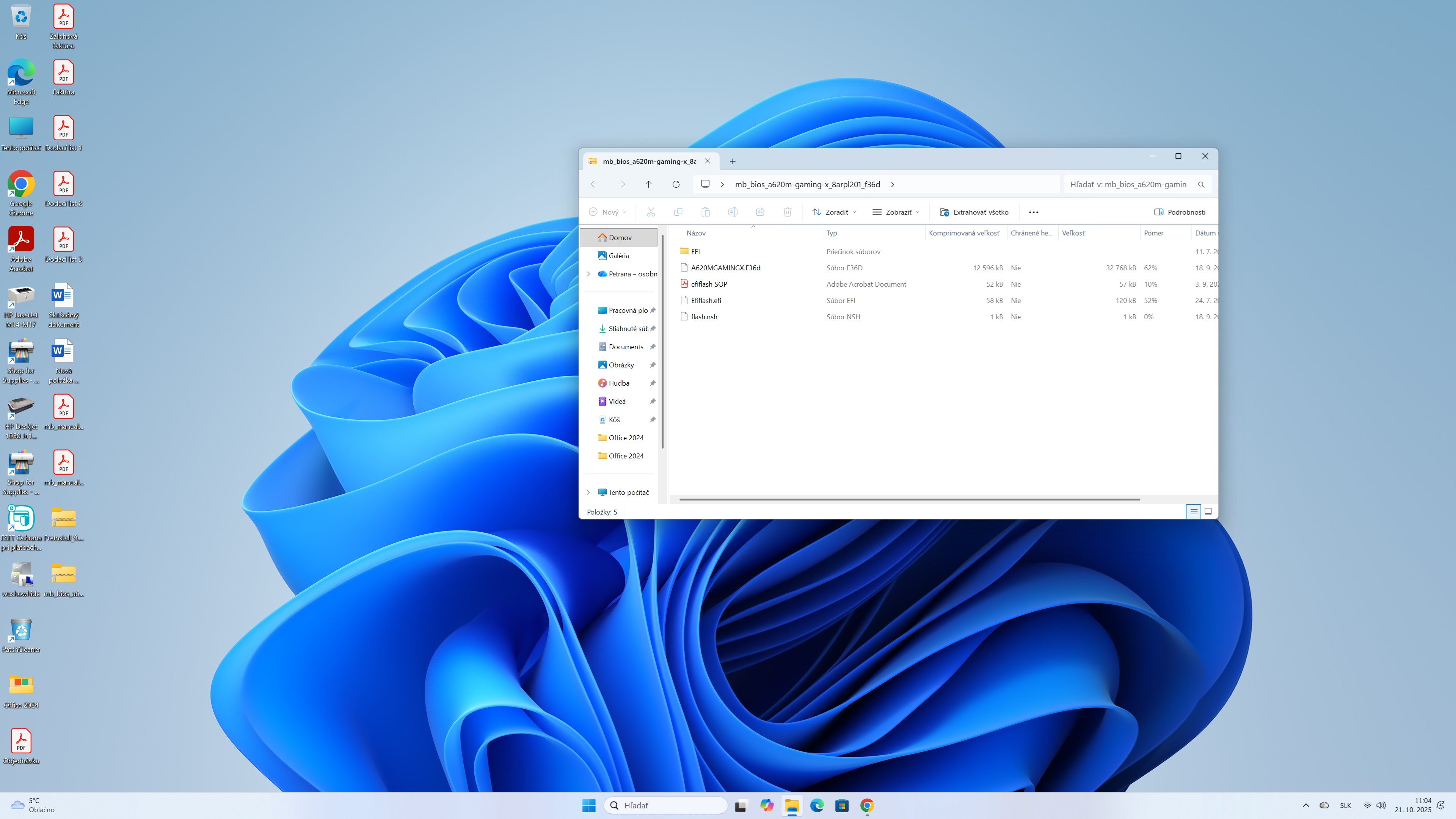The width and height of the screenshot is (1456, 819).
Task: Open the Zobraziť view dropdown
Action: coord(896,212)
